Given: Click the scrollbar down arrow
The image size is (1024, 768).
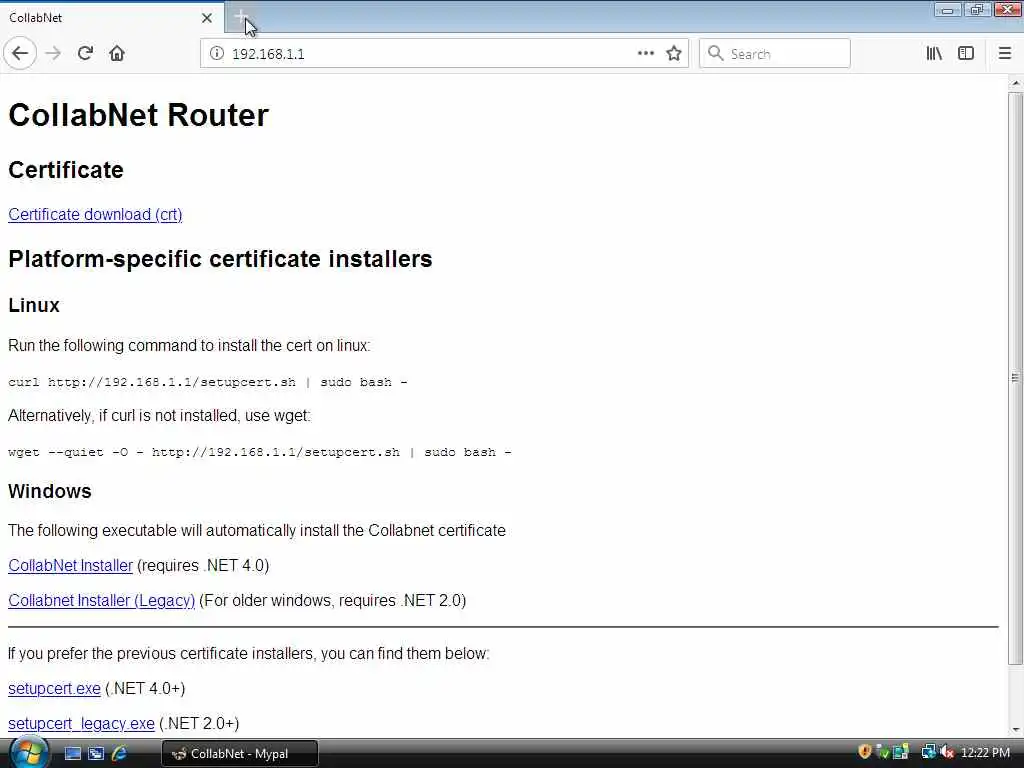Looking at the screenshot, I should click(1016, 729).
